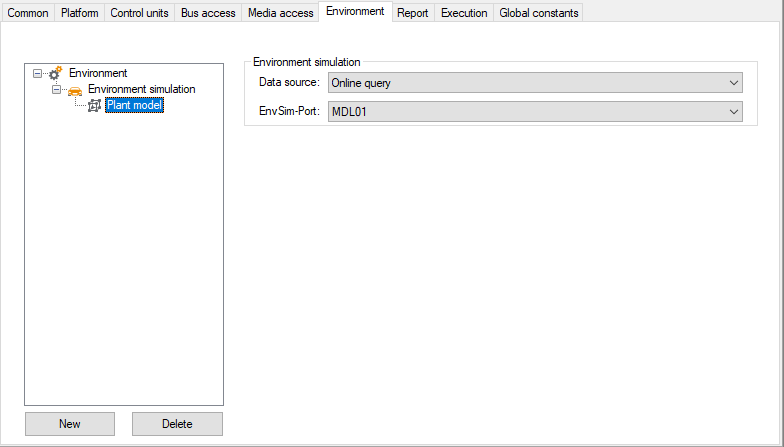
Task: Show the Global constants tab
Action: (538, 12)
